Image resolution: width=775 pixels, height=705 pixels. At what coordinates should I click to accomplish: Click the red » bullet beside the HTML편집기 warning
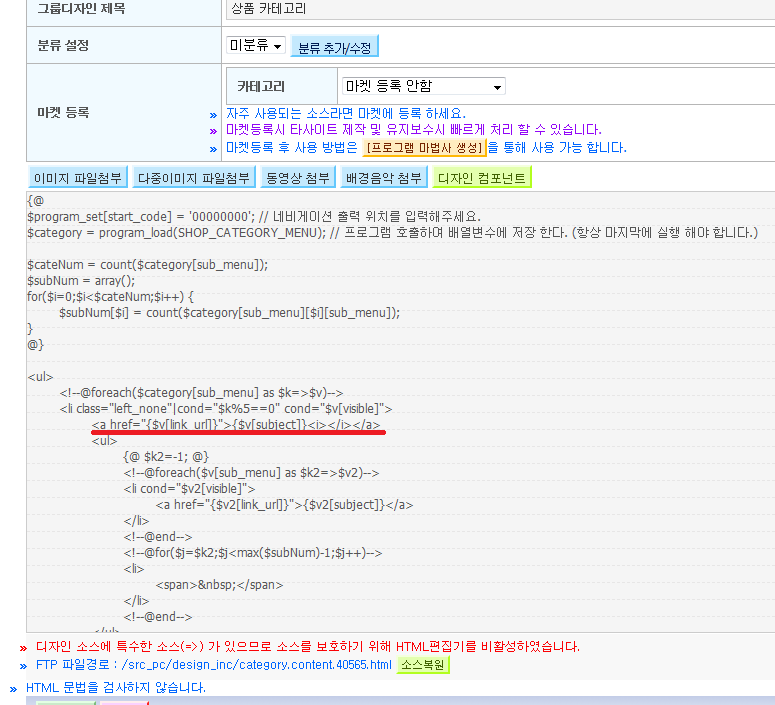pos(23,648)
